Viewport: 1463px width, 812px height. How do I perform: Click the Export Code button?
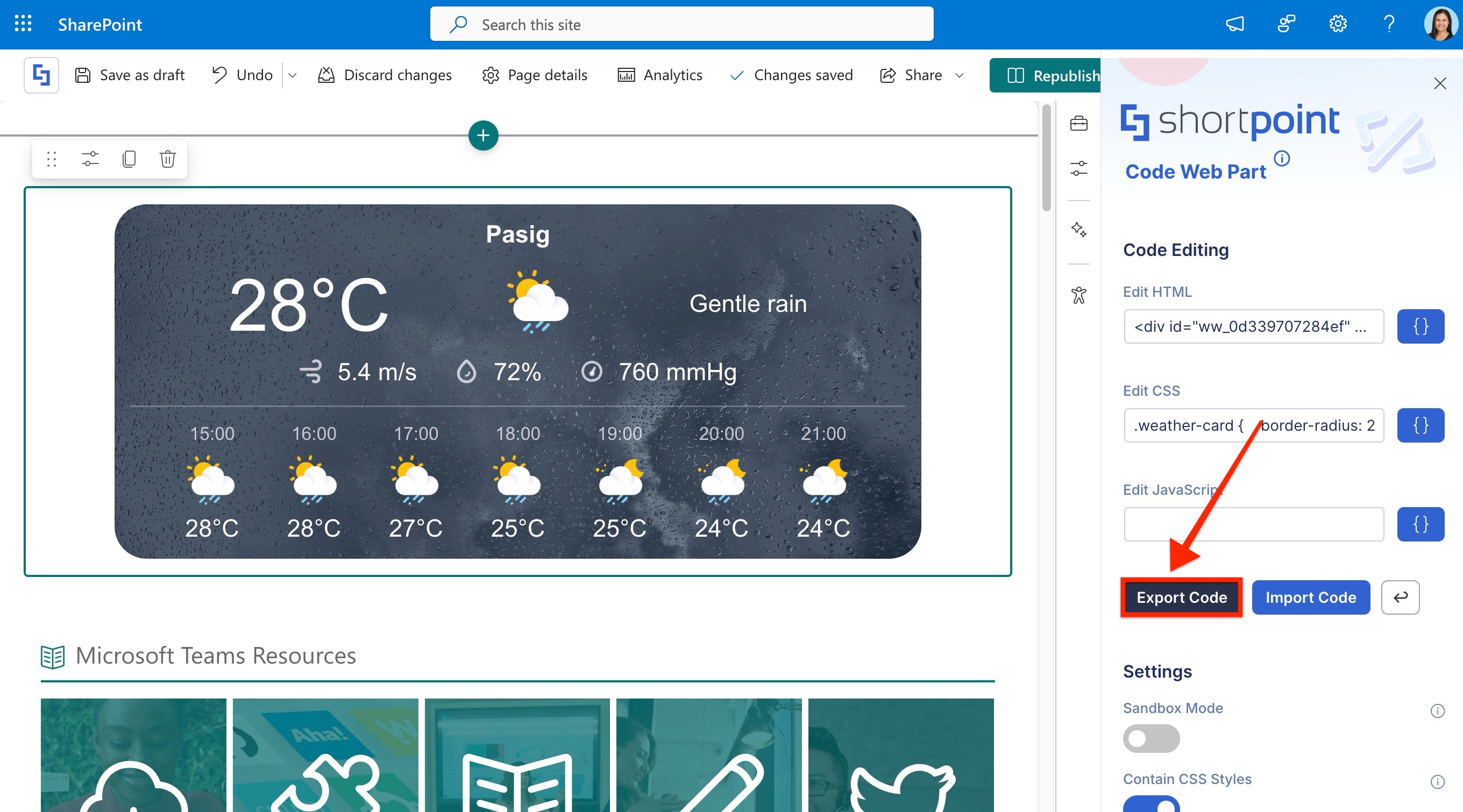pyautogui.click(x=1181, y=597)
